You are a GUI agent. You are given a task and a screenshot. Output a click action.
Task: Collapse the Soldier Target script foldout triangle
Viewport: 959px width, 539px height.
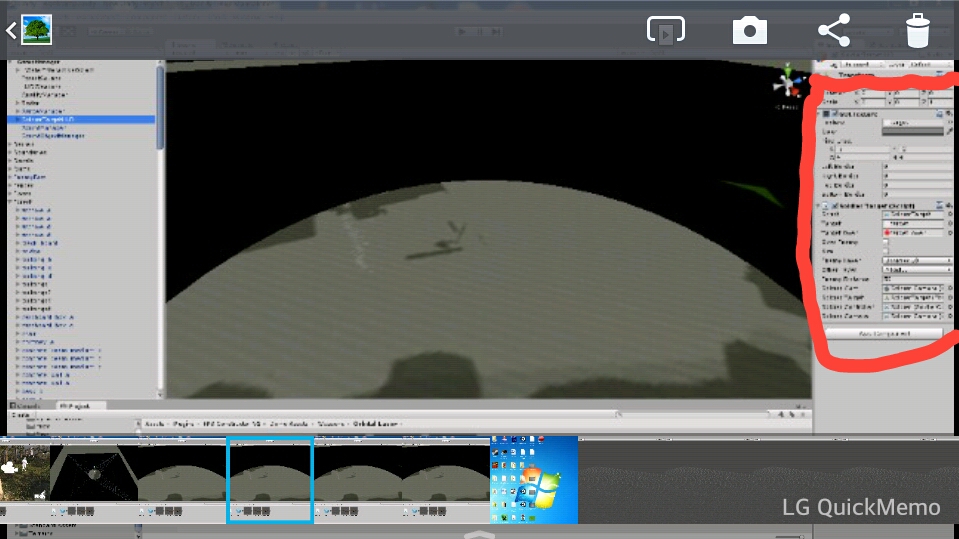(820, 206)
